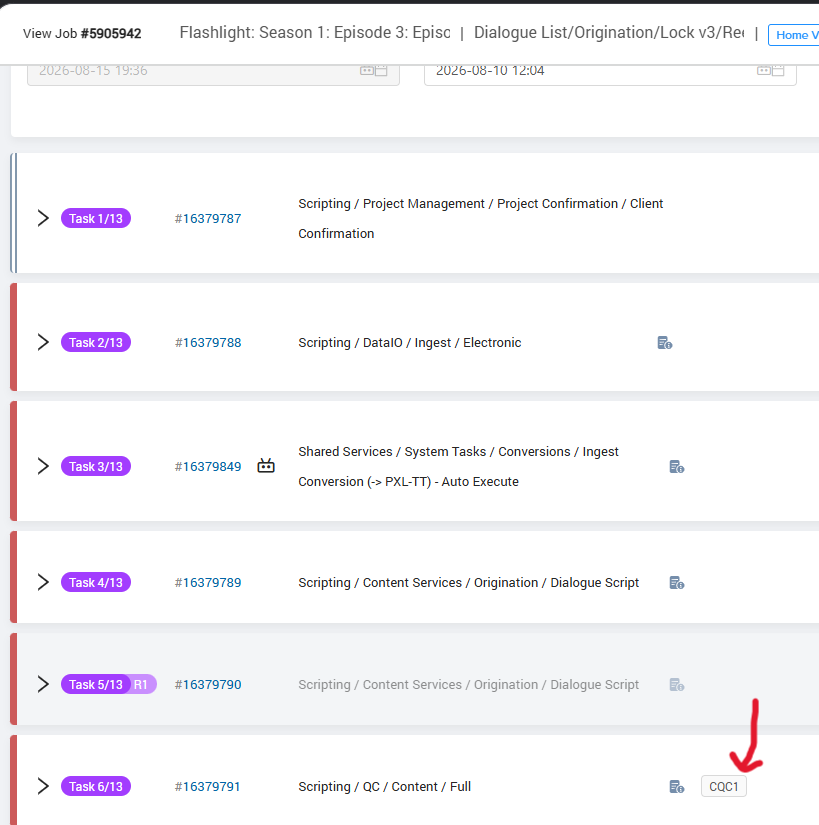
Task: Open task link #16379788
Action: 208,343
